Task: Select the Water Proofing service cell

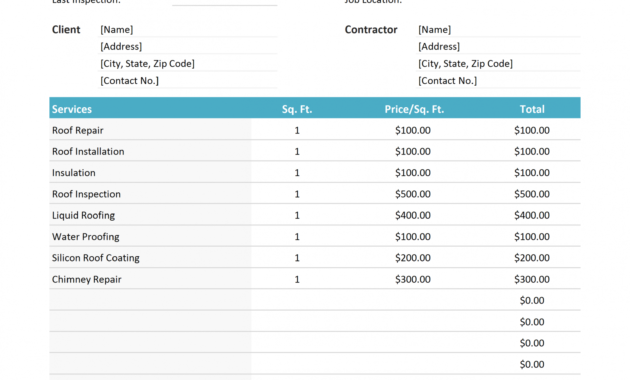Action: tap(150, 237)
